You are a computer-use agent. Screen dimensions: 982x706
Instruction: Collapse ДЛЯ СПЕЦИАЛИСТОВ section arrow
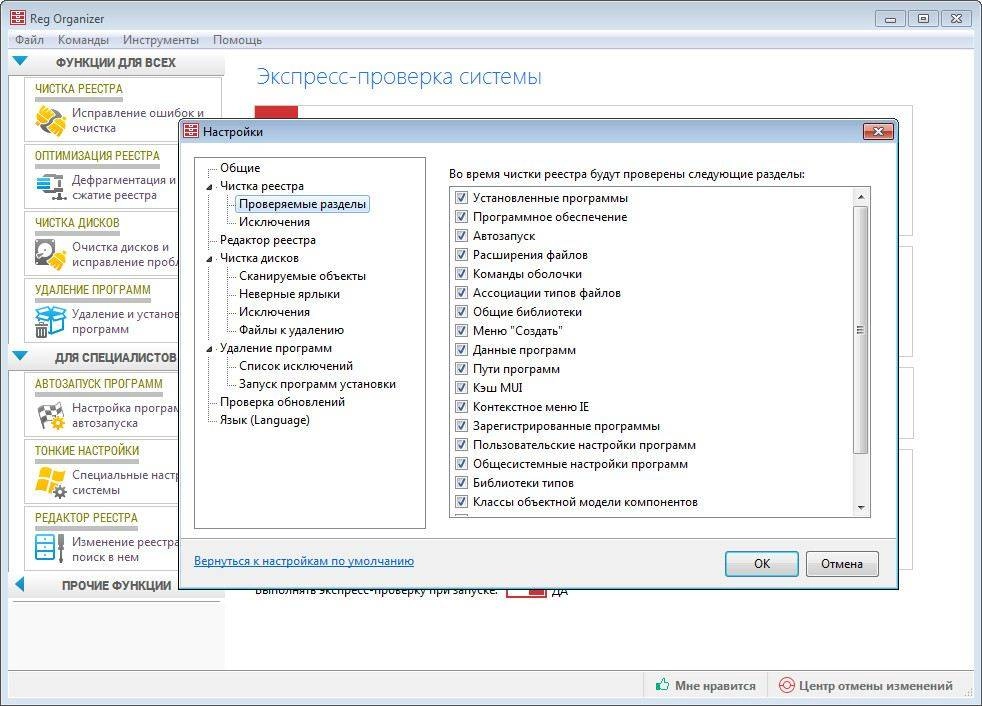click(x=19, y=356)
